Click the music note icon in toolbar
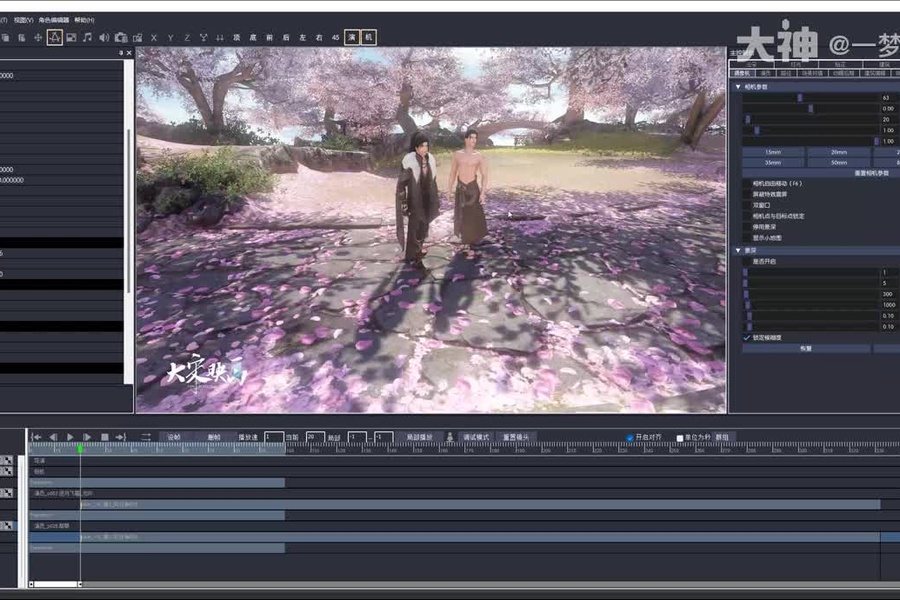 click(87, 37)
